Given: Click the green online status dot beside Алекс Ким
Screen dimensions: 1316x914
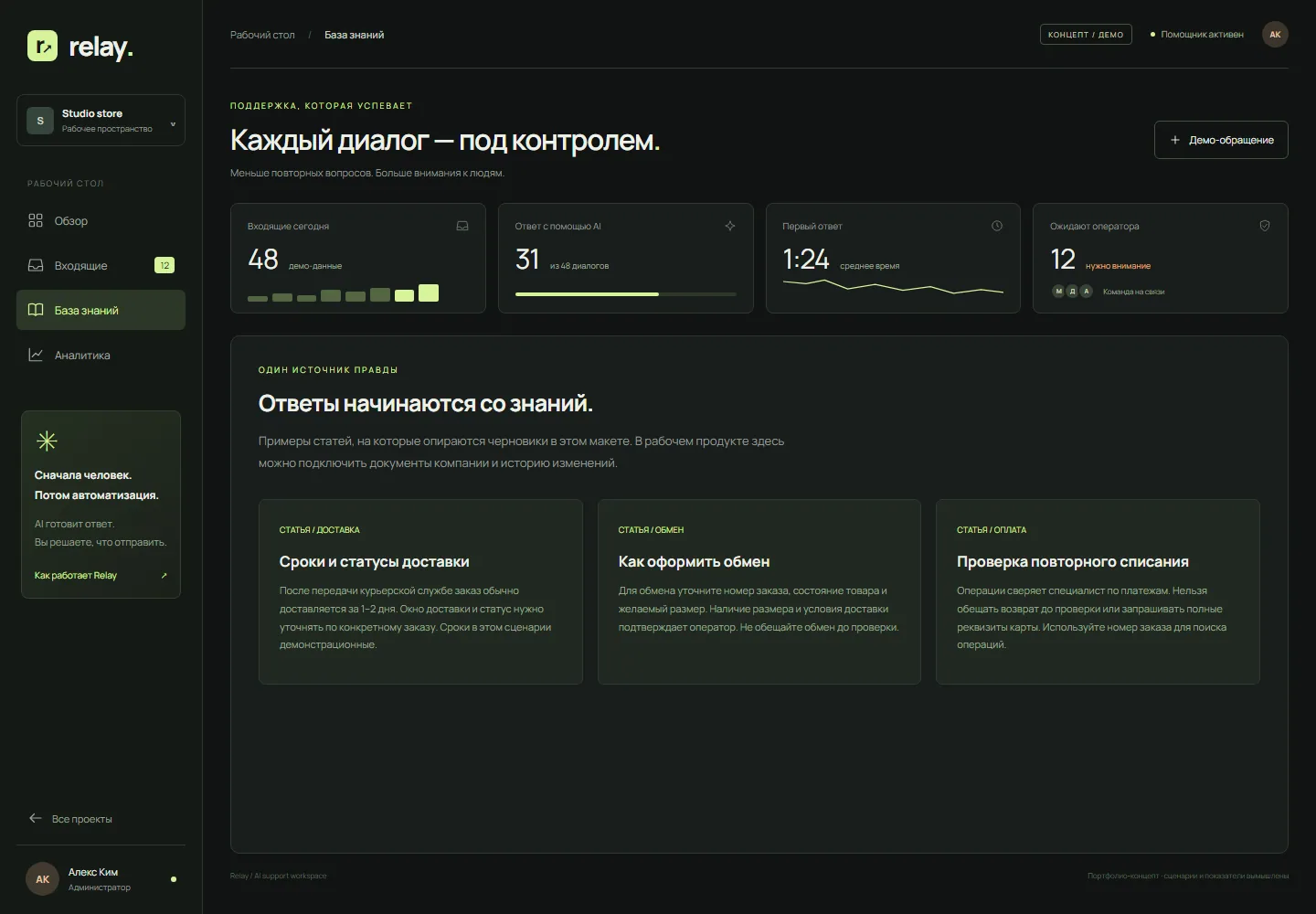Looking at the screenshot, I should 174,879.
